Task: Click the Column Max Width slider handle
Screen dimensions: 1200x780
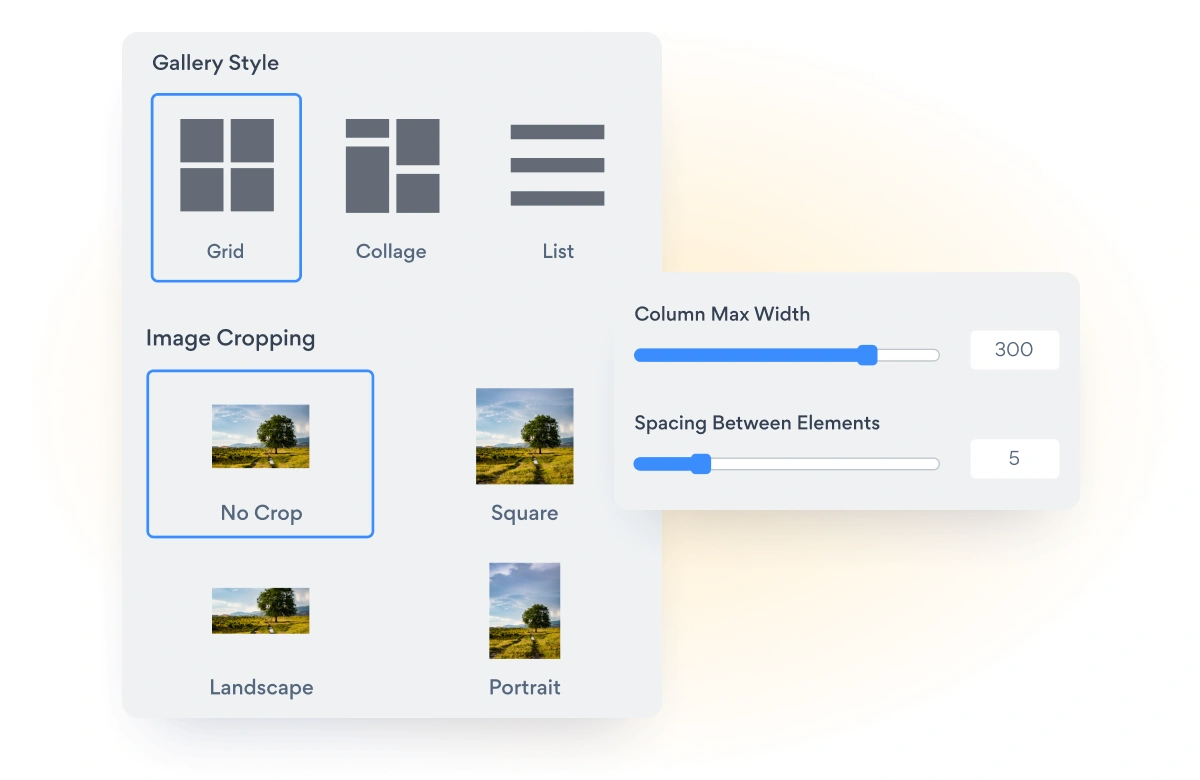Action: pyautogui.click(x=867, y=355)
